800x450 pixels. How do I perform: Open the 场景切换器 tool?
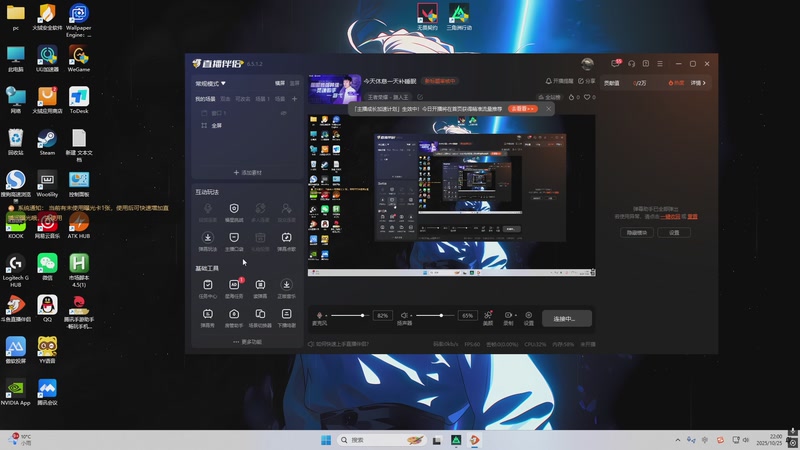(x=260, y=317)
